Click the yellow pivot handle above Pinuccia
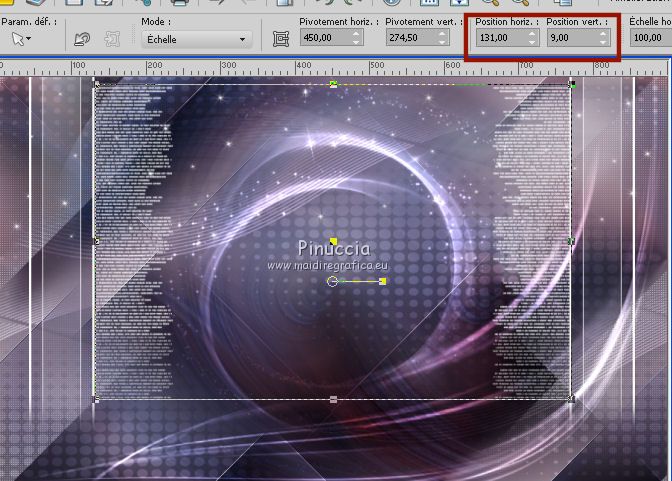The width and height of the screenshot is (672, 481). coord(333,241)
